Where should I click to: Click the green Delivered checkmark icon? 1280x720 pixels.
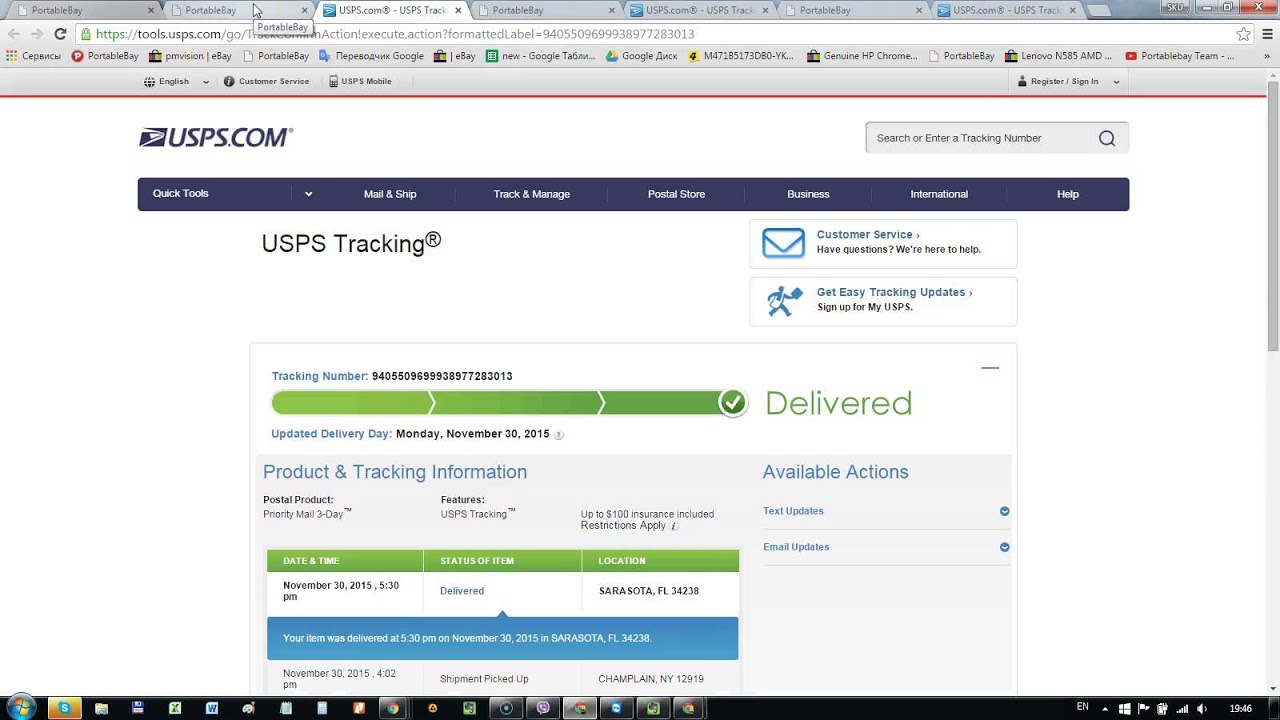click(x=733, y=403)
